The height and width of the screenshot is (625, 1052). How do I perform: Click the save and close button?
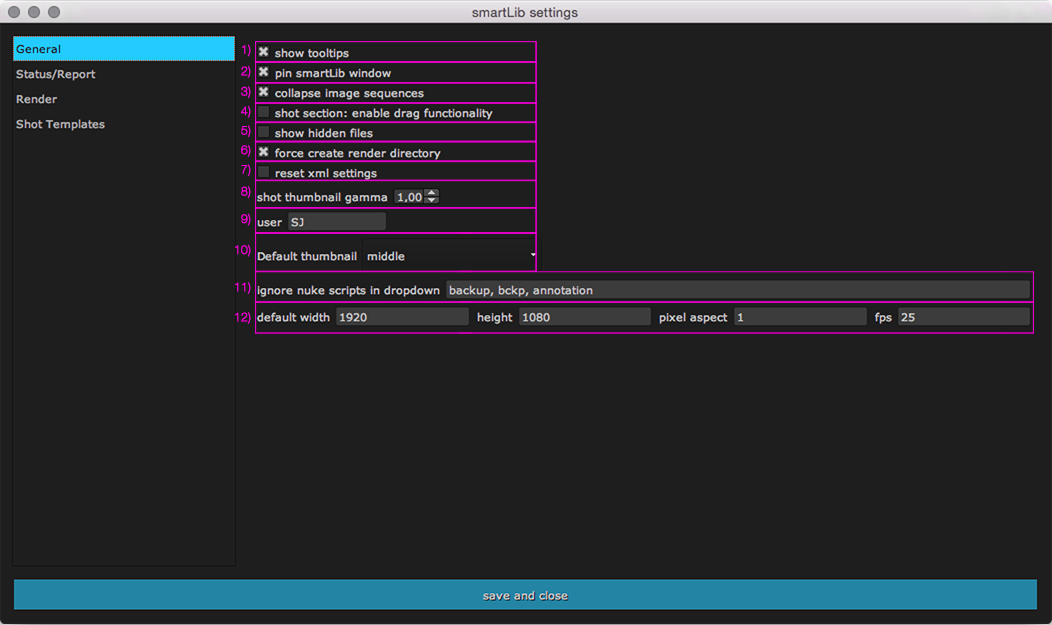525,595
